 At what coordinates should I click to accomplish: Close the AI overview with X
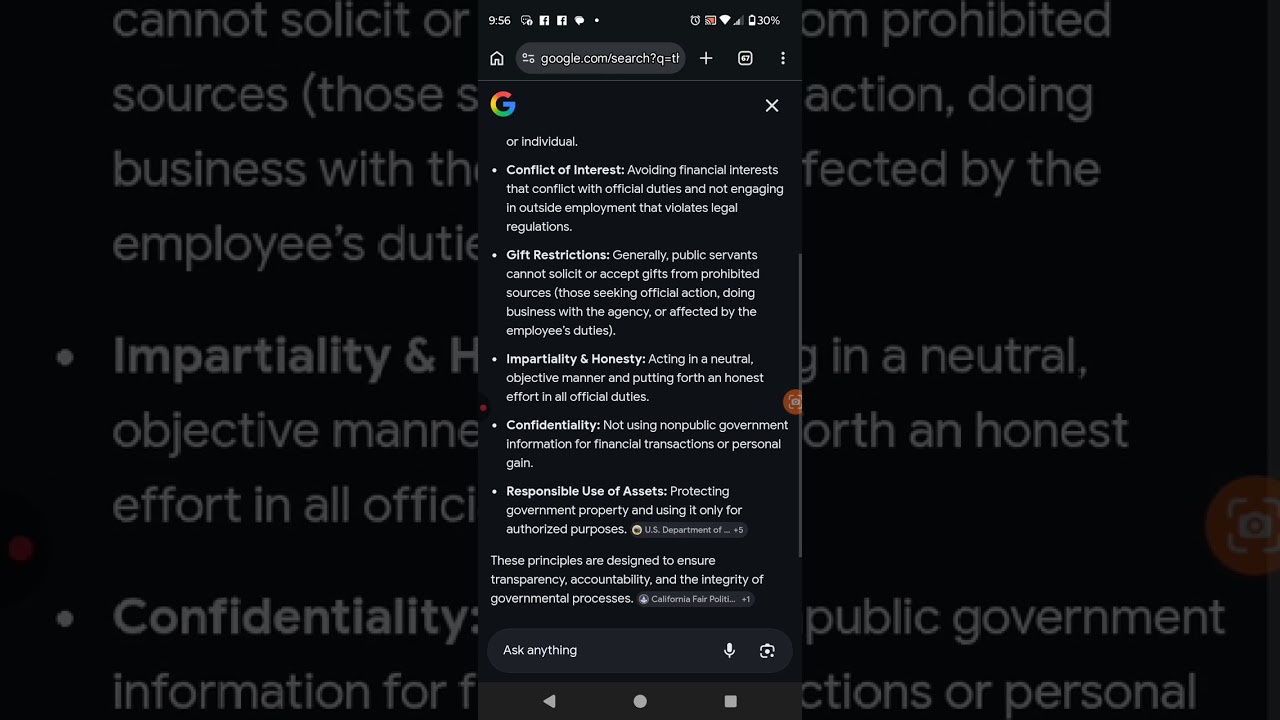point(772,105)
